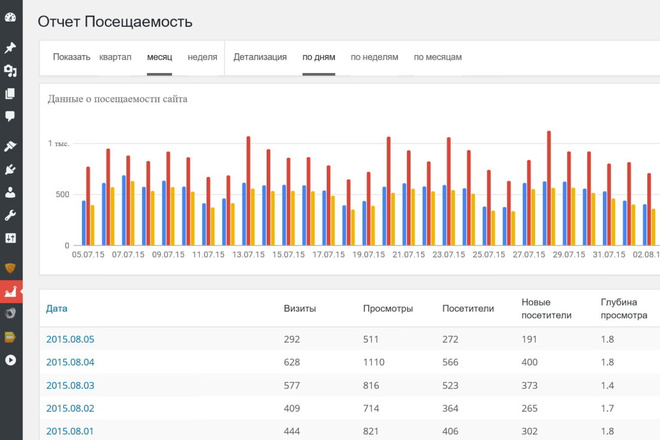Click the depth value 1.4
Screen dimensions: 660x440
[x=607, y=385]
